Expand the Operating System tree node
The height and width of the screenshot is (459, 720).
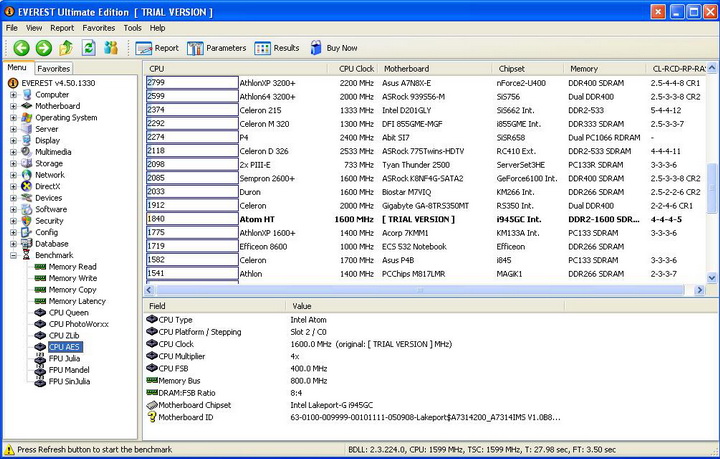(13, 118)
